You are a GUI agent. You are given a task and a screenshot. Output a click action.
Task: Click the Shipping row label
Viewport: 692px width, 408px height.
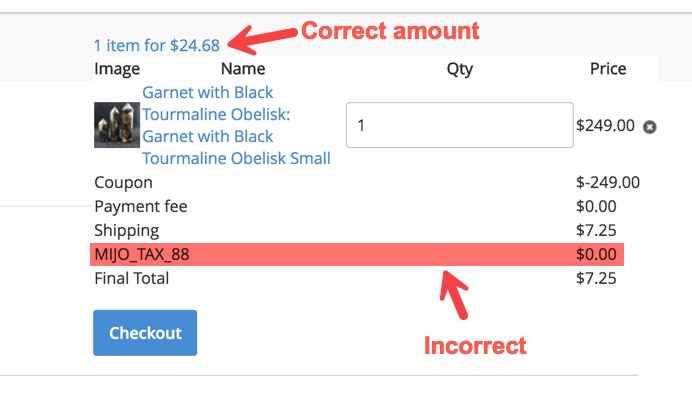click(x=127, y=231)
